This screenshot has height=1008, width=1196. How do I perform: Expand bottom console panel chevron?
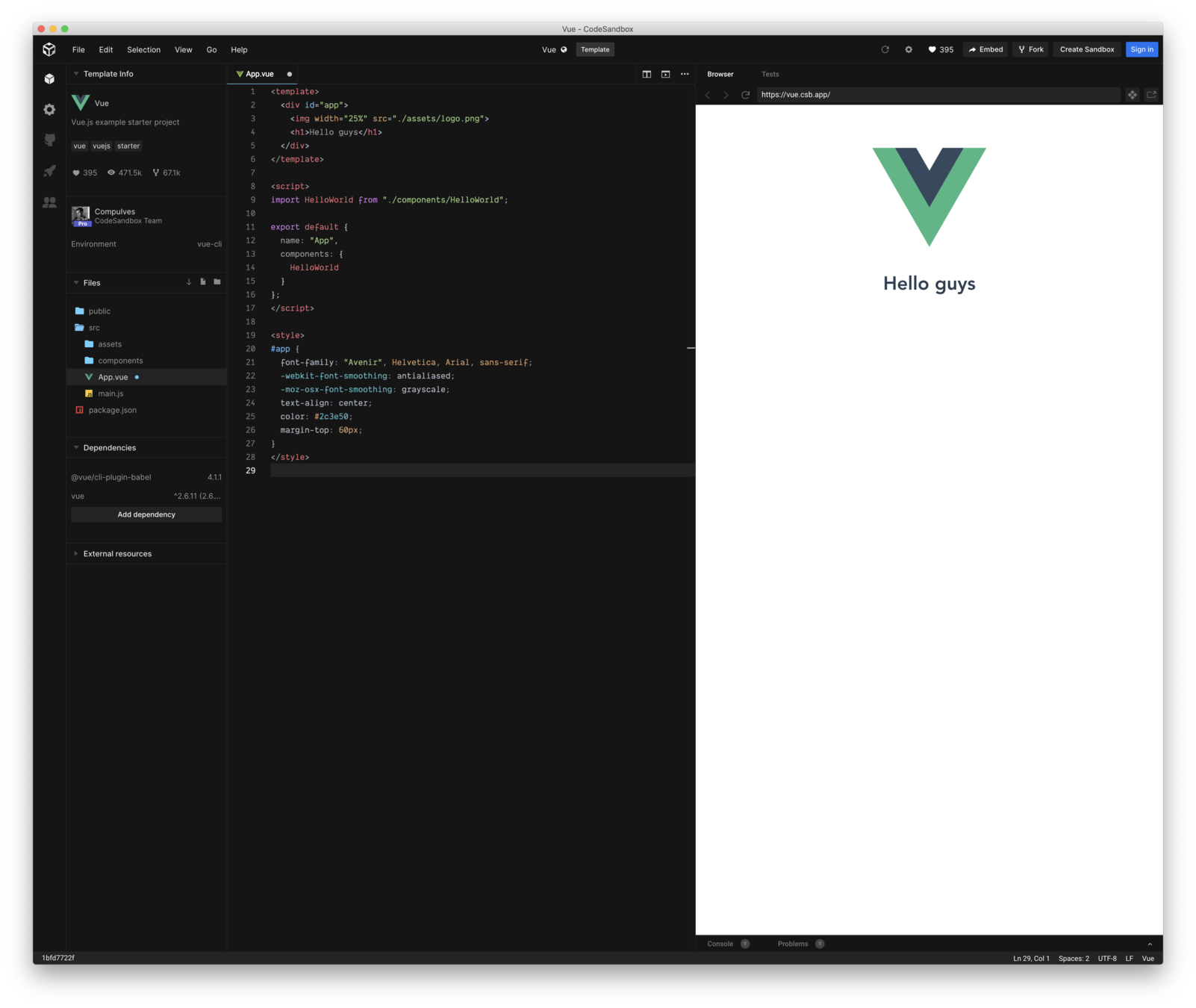click(x=1150, y=944)
